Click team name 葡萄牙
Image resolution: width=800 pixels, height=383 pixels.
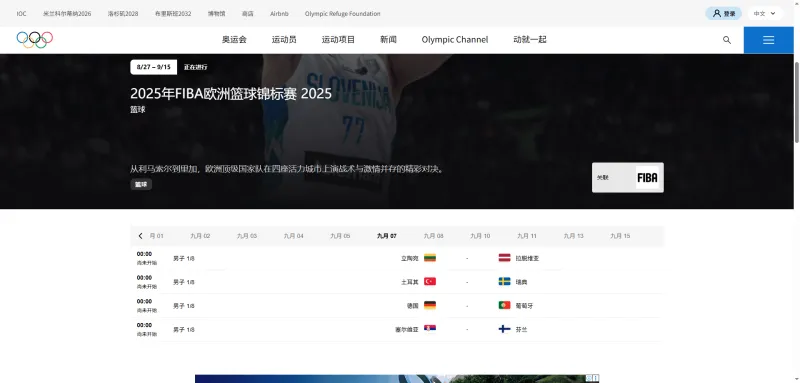point(524,306)
